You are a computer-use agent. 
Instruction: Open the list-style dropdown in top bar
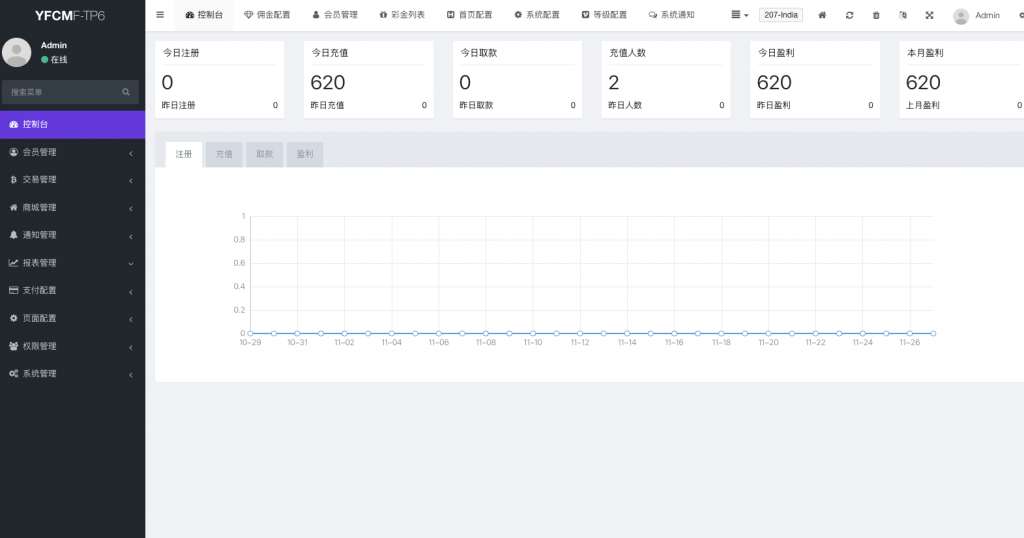tap(739, 16)
